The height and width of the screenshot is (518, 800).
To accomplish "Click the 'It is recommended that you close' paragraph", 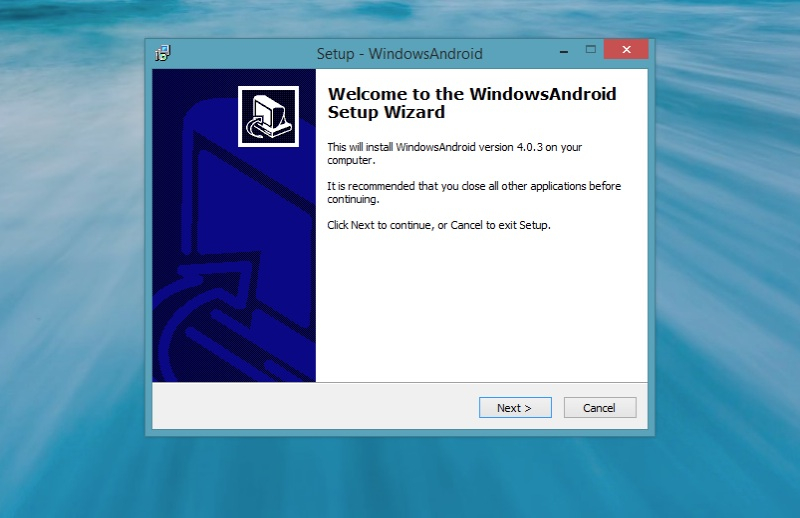I will [474, 186].
